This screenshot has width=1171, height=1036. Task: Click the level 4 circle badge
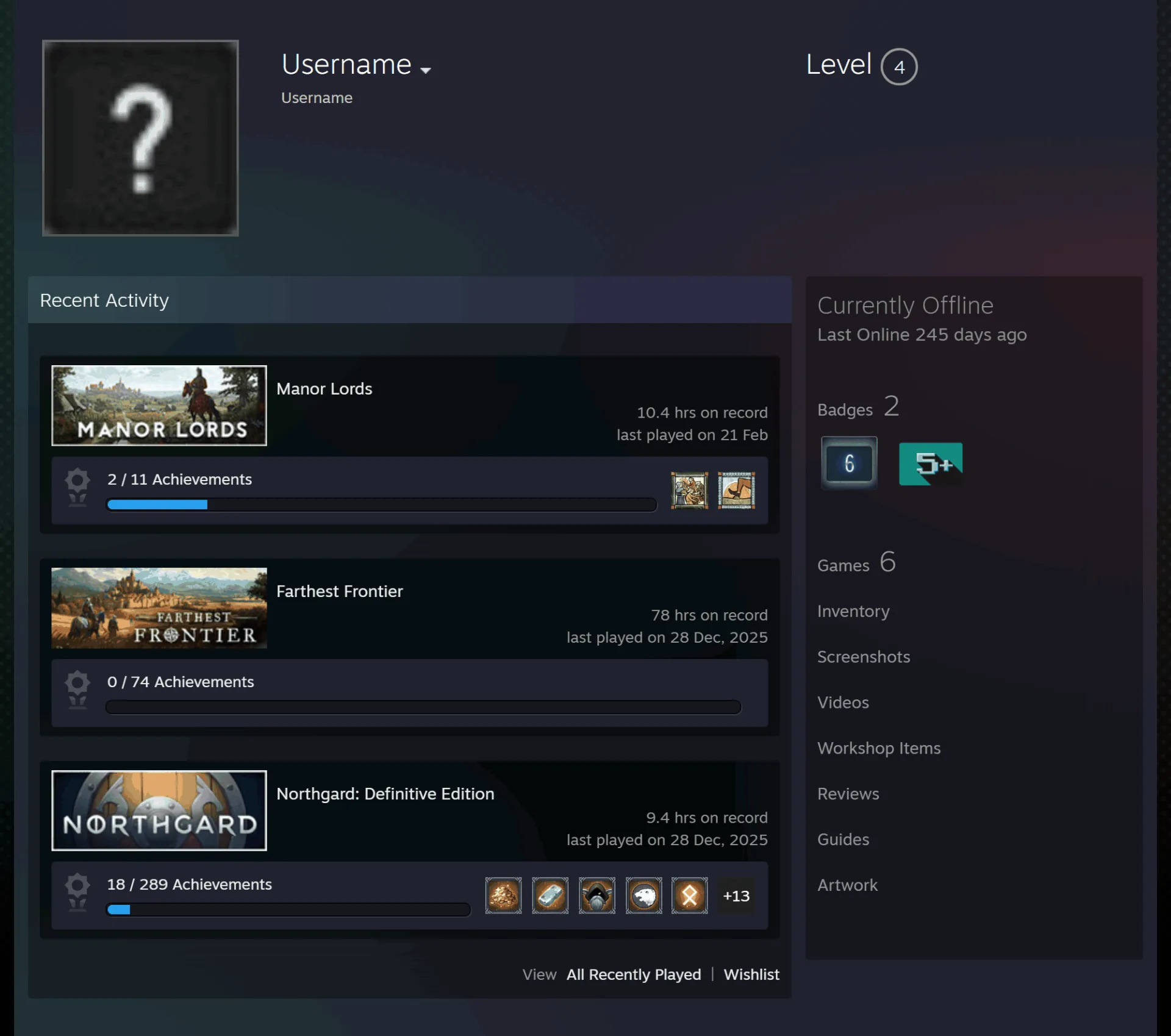[899, 66]
